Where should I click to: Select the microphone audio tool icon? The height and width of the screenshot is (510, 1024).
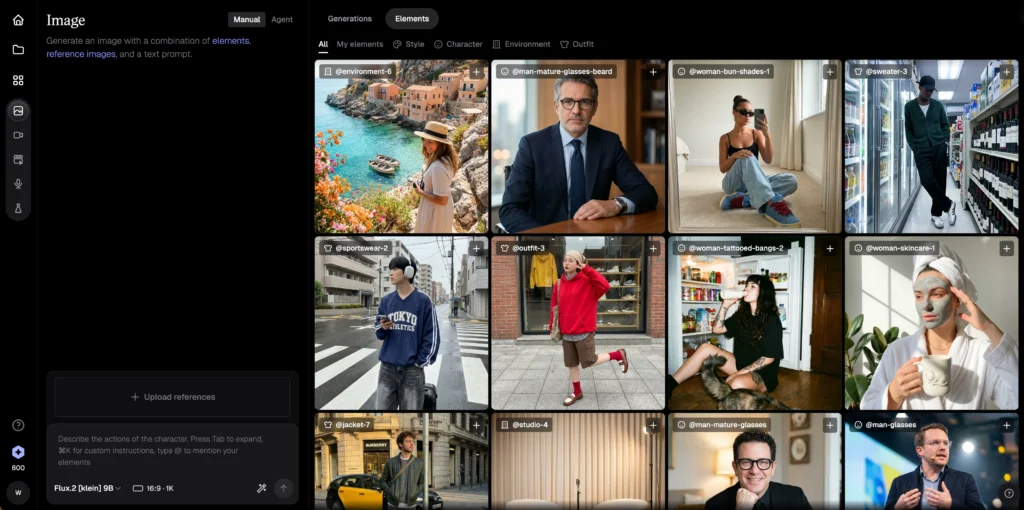[18, 184]
